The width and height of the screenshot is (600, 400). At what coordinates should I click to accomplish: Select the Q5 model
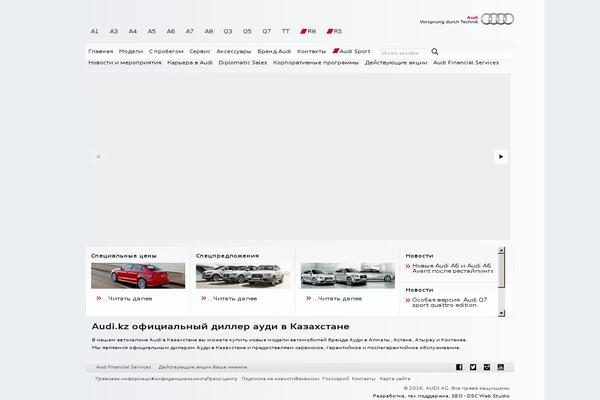pyautogui.click(x=247, y=31)
